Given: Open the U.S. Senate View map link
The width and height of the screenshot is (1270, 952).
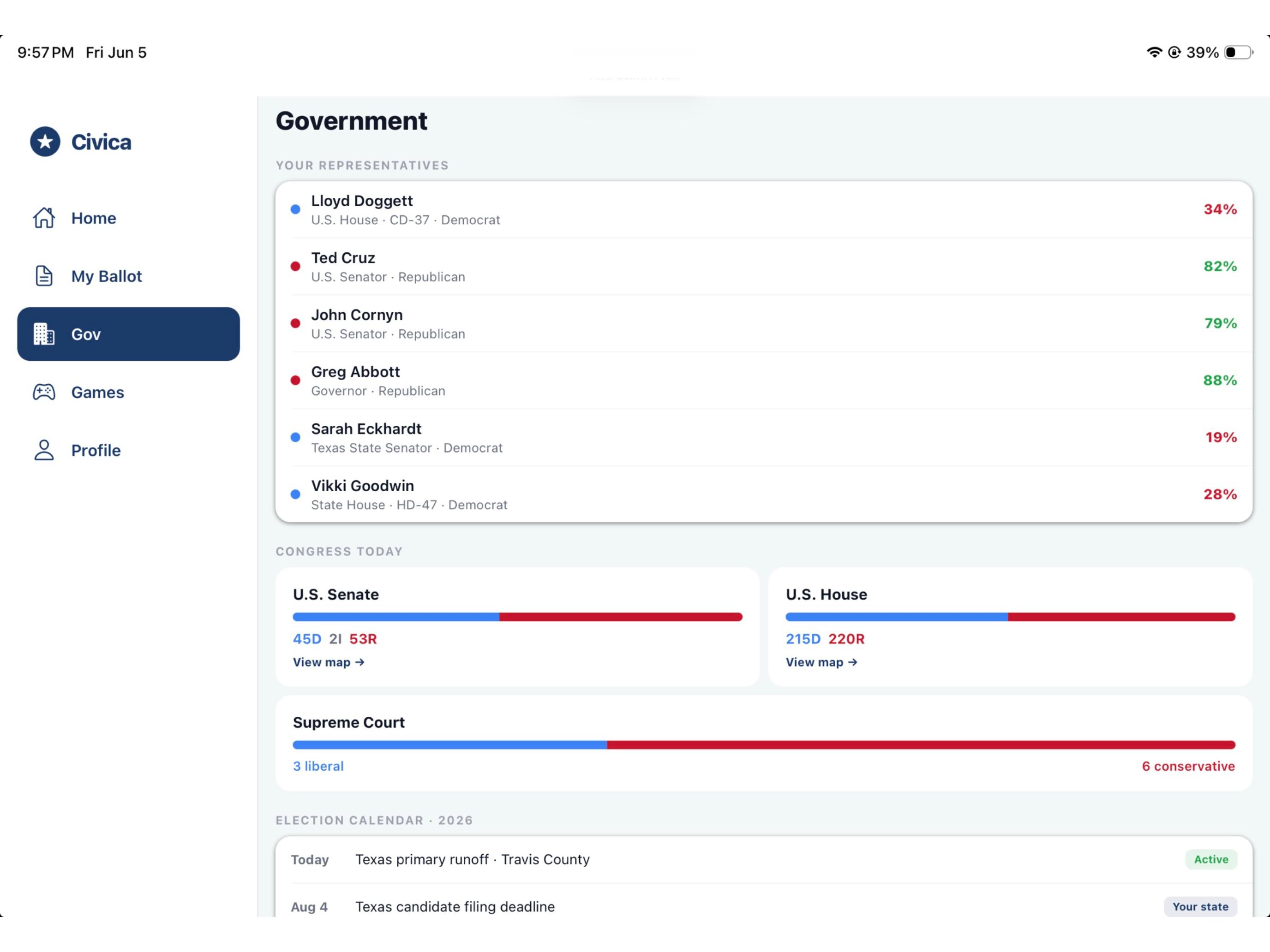Looking at the screenshot, I should (329, 662).
